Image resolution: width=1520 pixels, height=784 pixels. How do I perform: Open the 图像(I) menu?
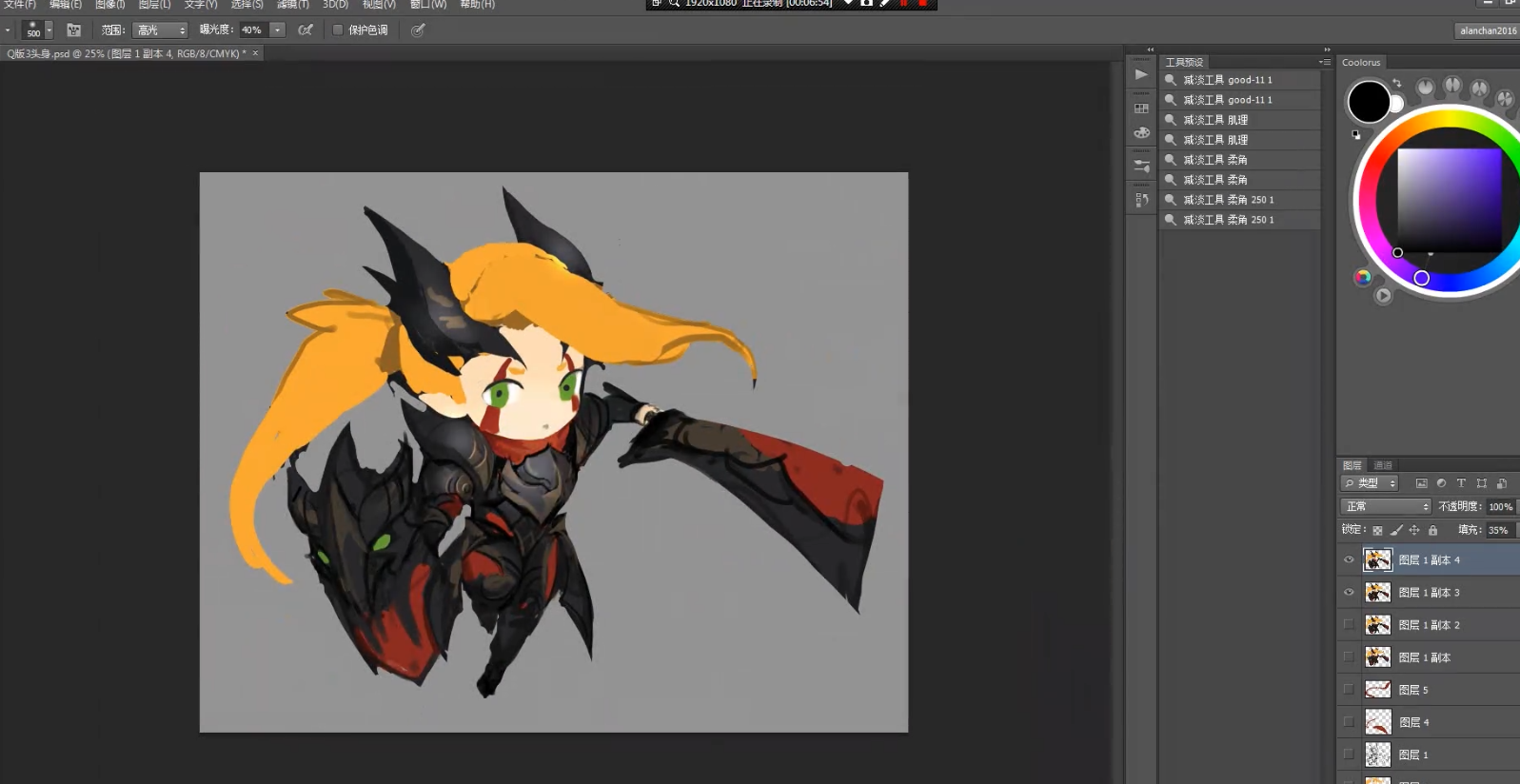[110, 5]
